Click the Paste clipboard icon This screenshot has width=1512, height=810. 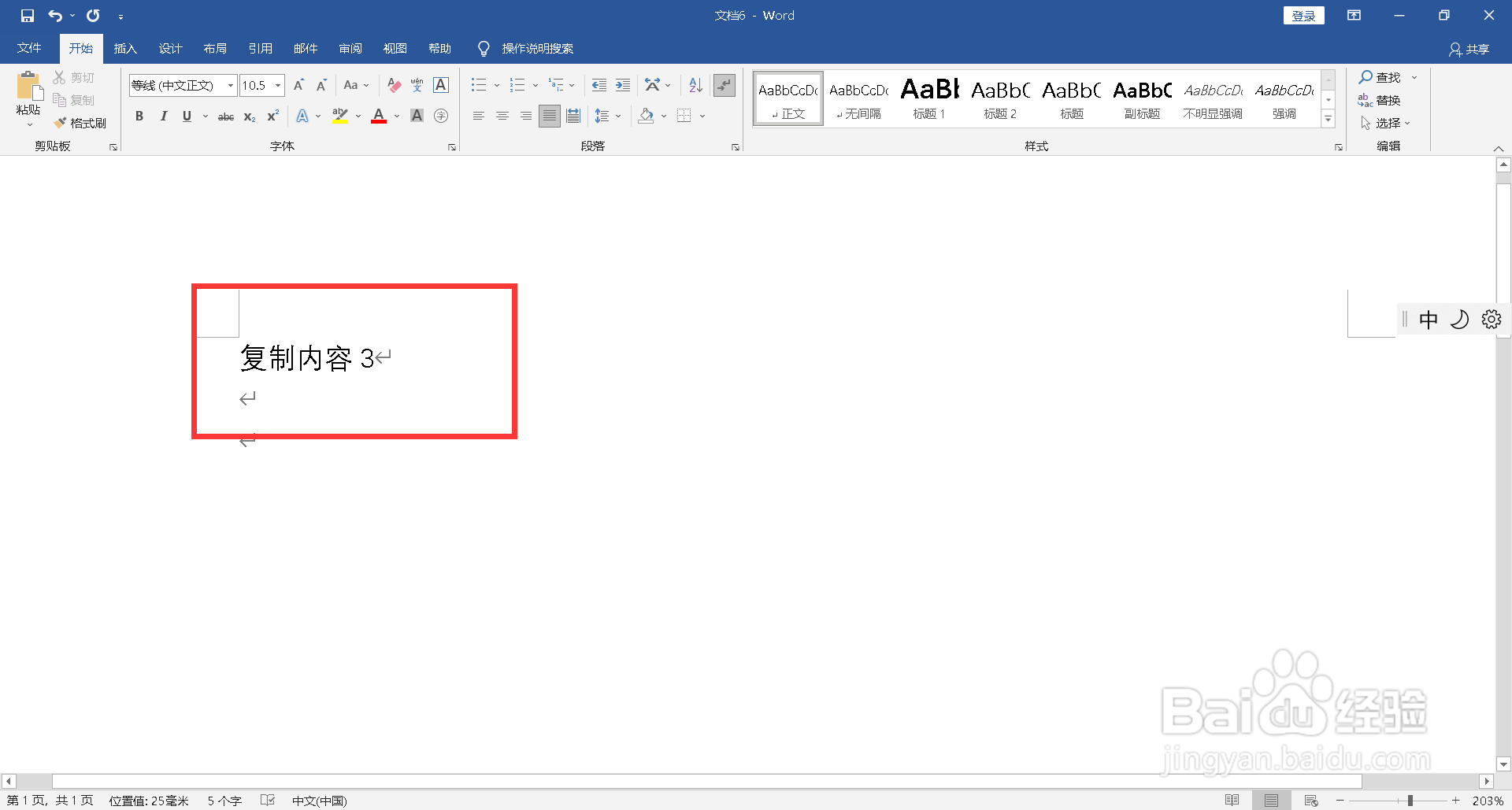(28, 87)
